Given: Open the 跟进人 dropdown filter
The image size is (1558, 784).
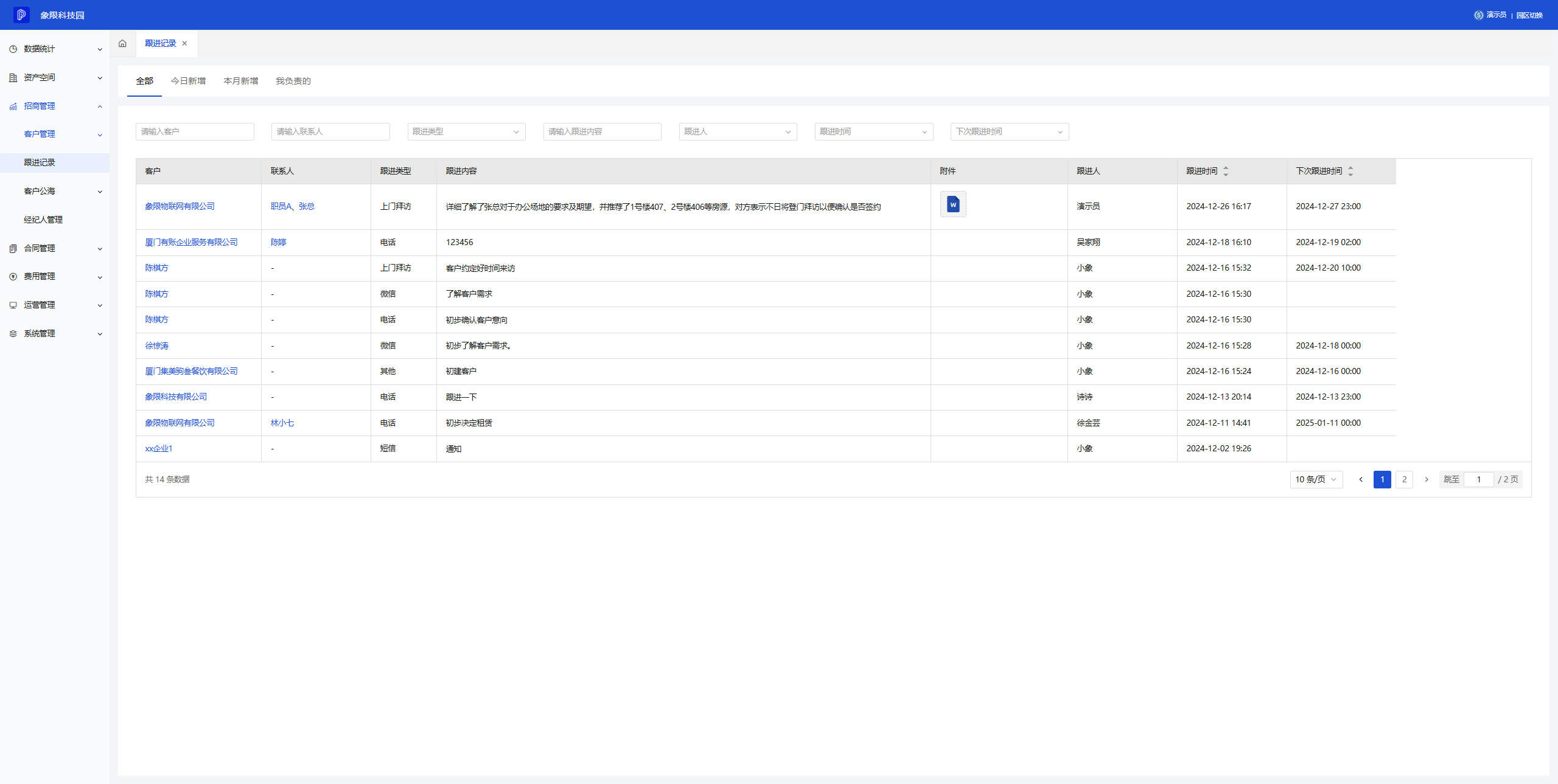Looking at the screenshot, I should pyautogui.click(x=737, y=131).
